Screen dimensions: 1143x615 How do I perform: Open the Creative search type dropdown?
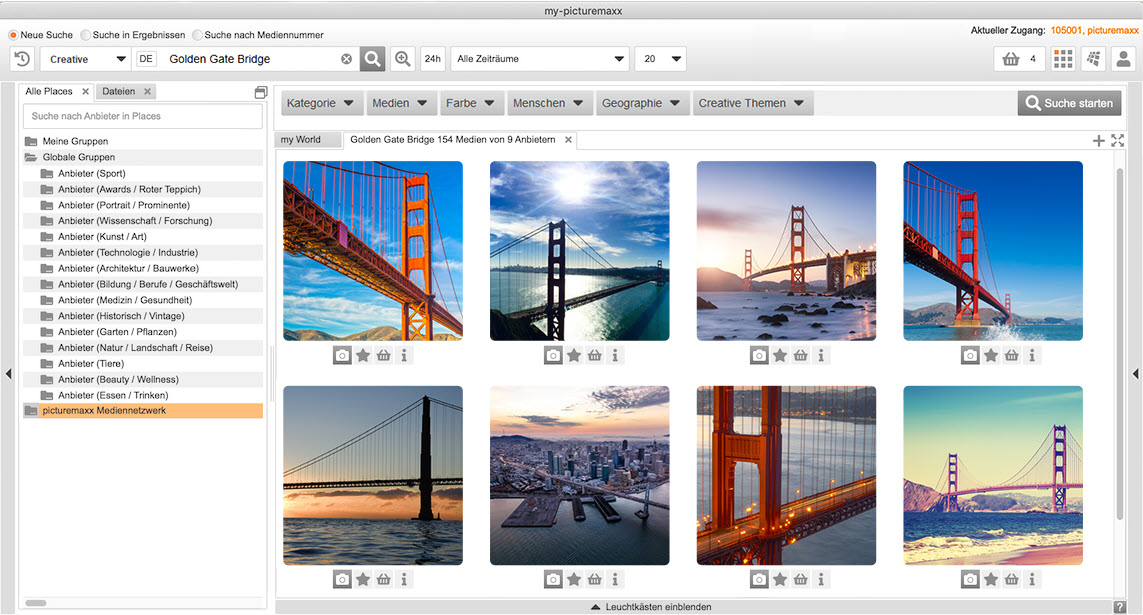[87, 59]
